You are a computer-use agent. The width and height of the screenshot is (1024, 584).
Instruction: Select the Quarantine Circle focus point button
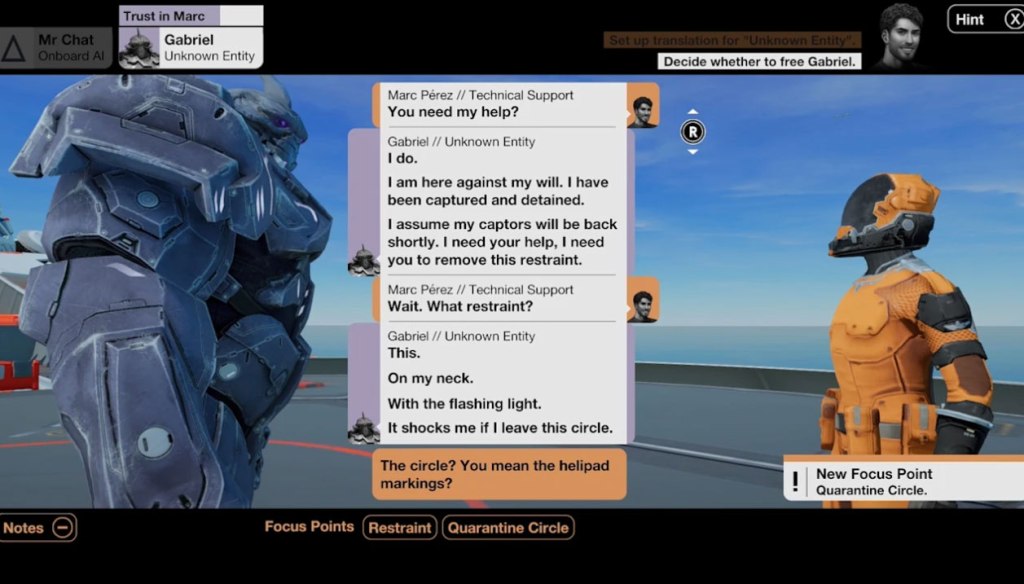(x=508, y=528)
